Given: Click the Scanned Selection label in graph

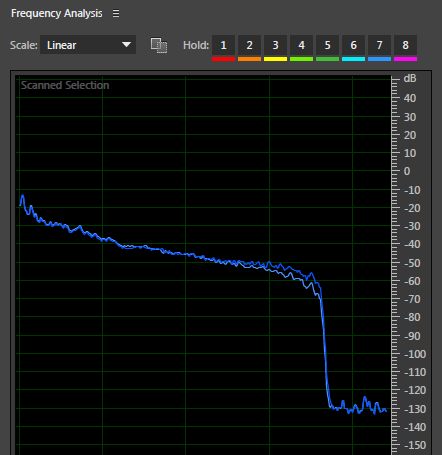Looking at the screenshot, I should [65, 85].
